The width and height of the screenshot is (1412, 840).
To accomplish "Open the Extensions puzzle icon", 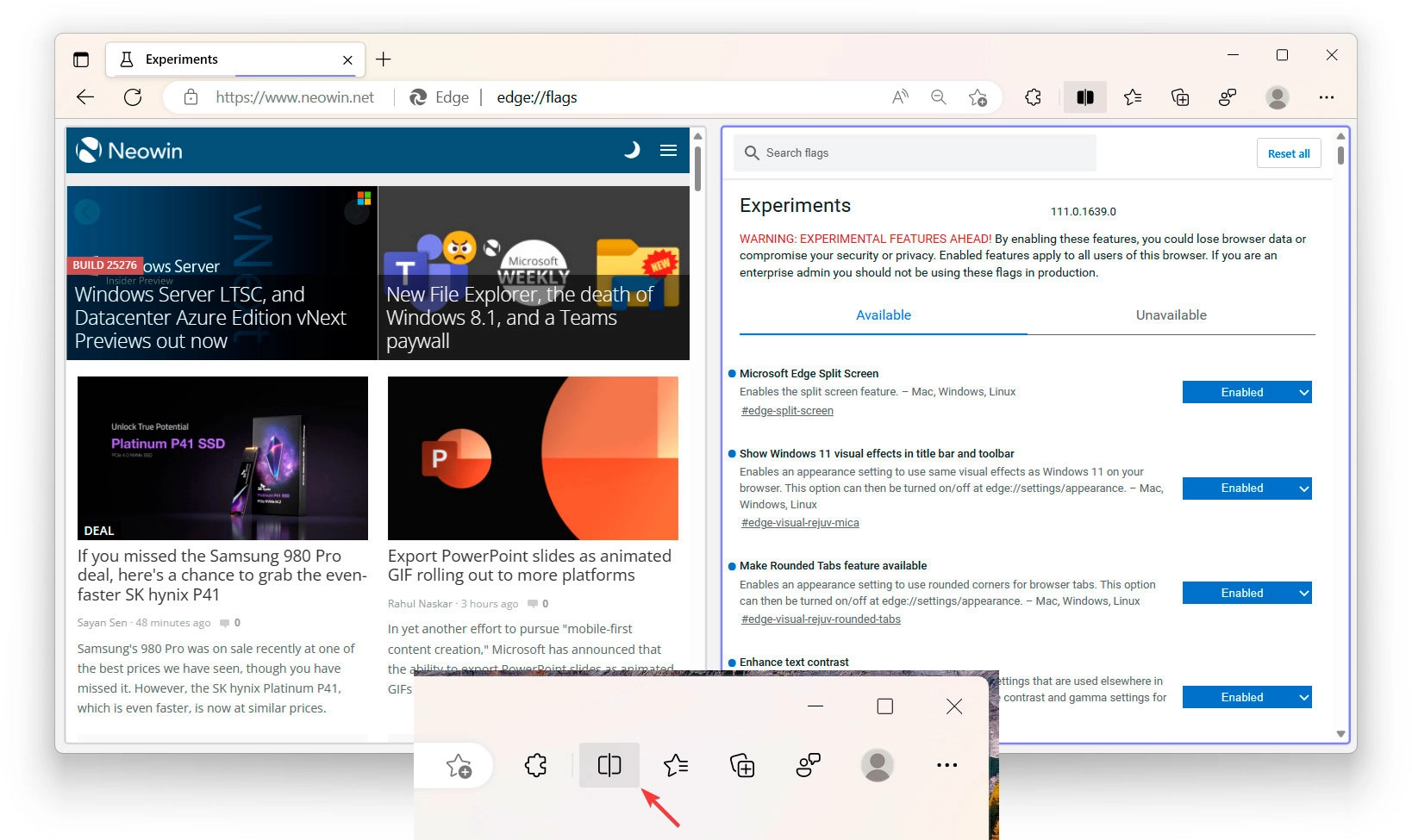I will pos(1033,97).
